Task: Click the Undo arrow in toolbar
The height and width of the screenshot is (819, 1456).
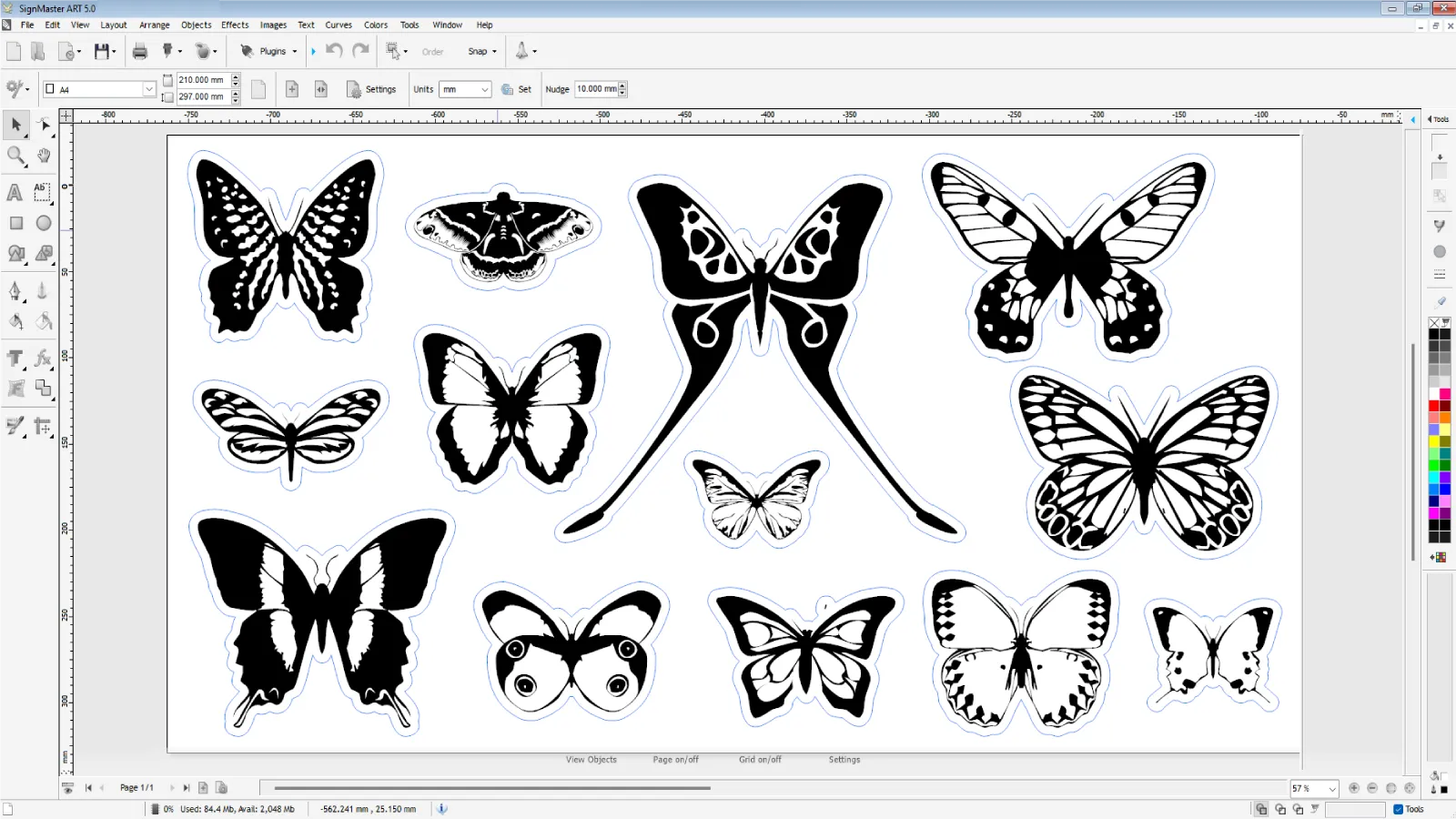Action: click(334, 51)
